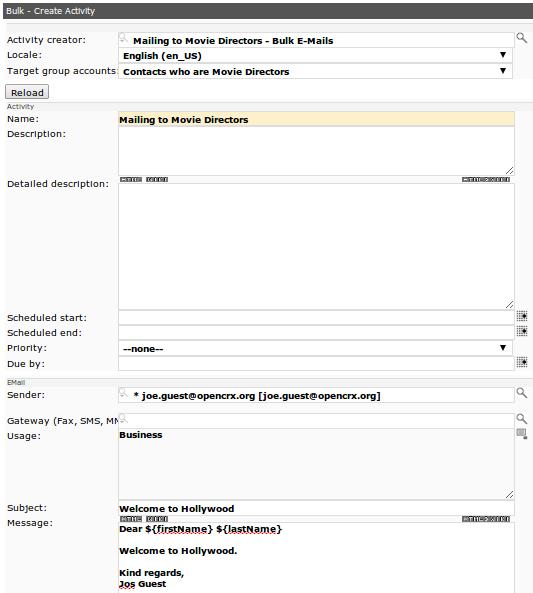Click 'Kind regards,' line in message
Image resolution: width=533 pixels, height=593 pixels.
coord(152,573)
